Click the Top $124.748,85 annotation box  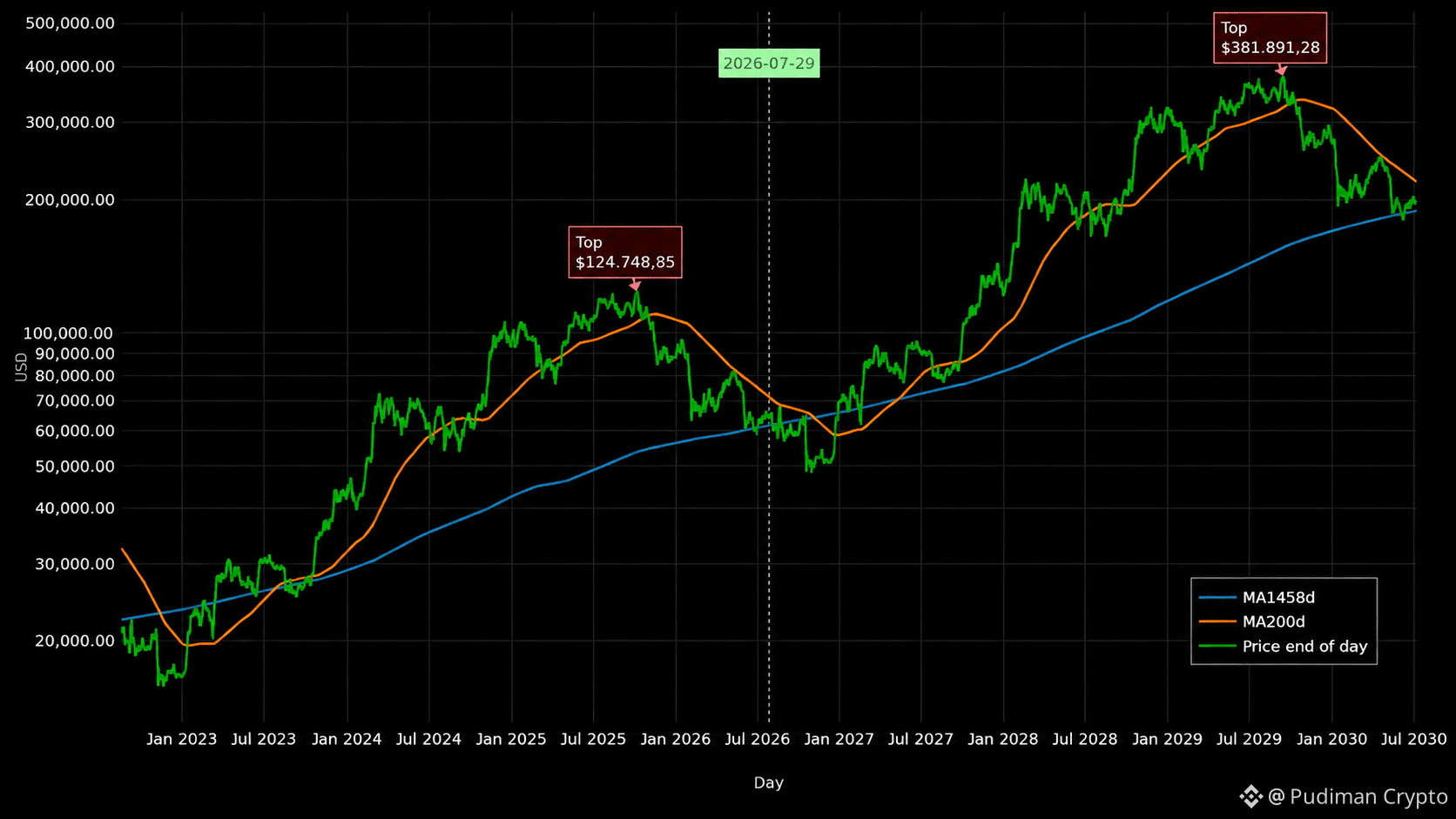pos(625,252)
